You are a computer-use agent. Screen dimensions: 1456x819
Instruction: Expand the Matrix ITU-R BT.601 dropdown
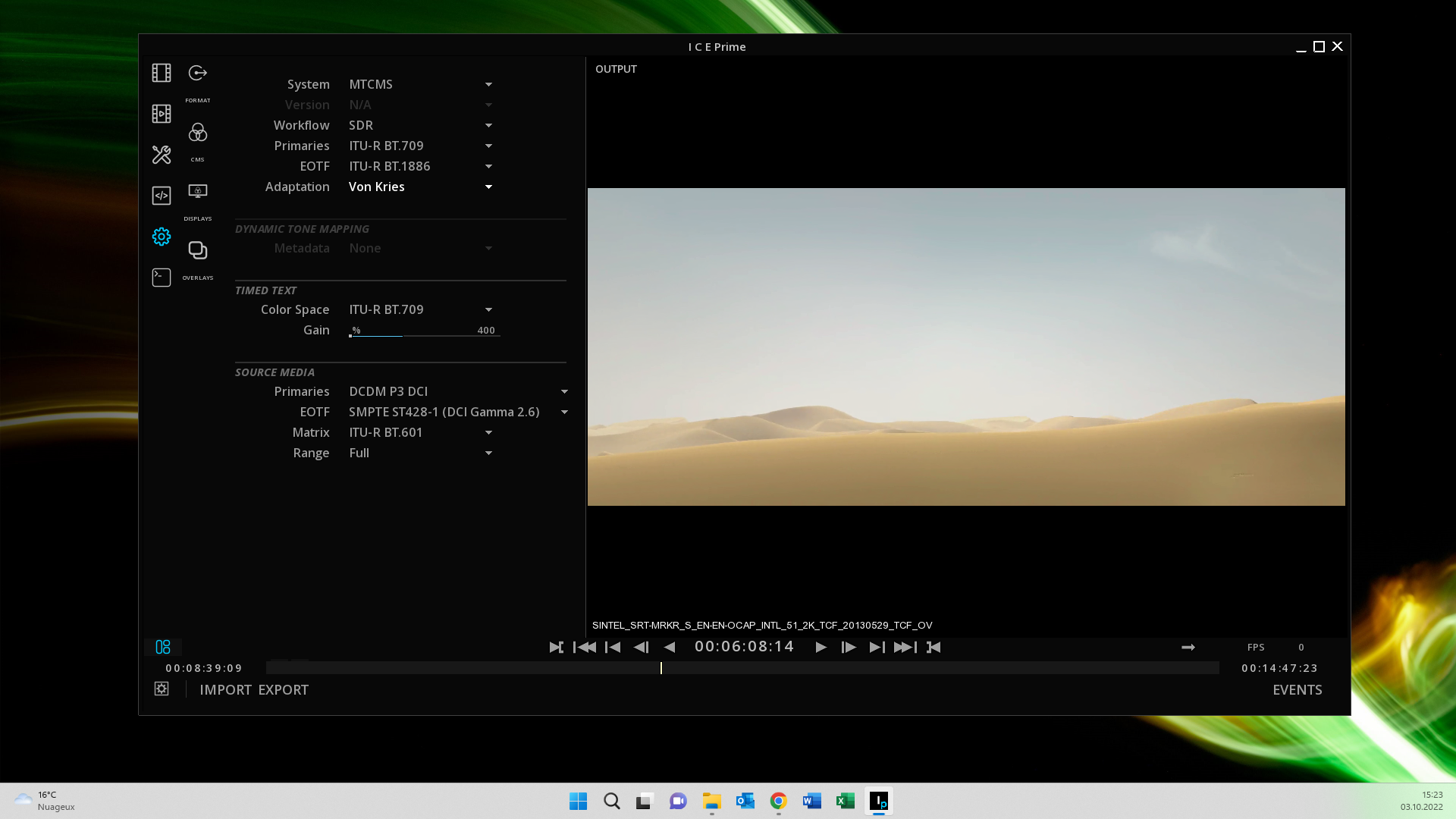coord(421,432)
